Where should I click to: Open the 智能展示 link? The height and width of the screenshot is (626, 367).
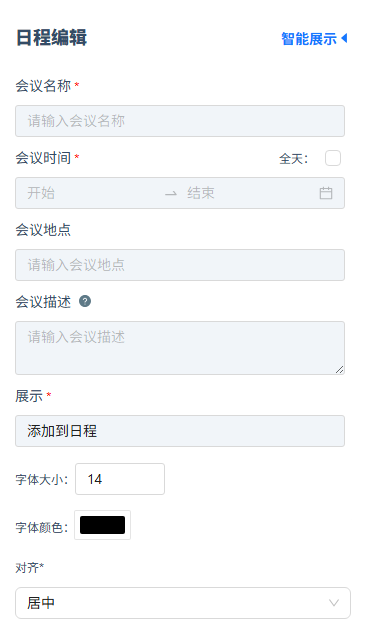coord(309,39)
